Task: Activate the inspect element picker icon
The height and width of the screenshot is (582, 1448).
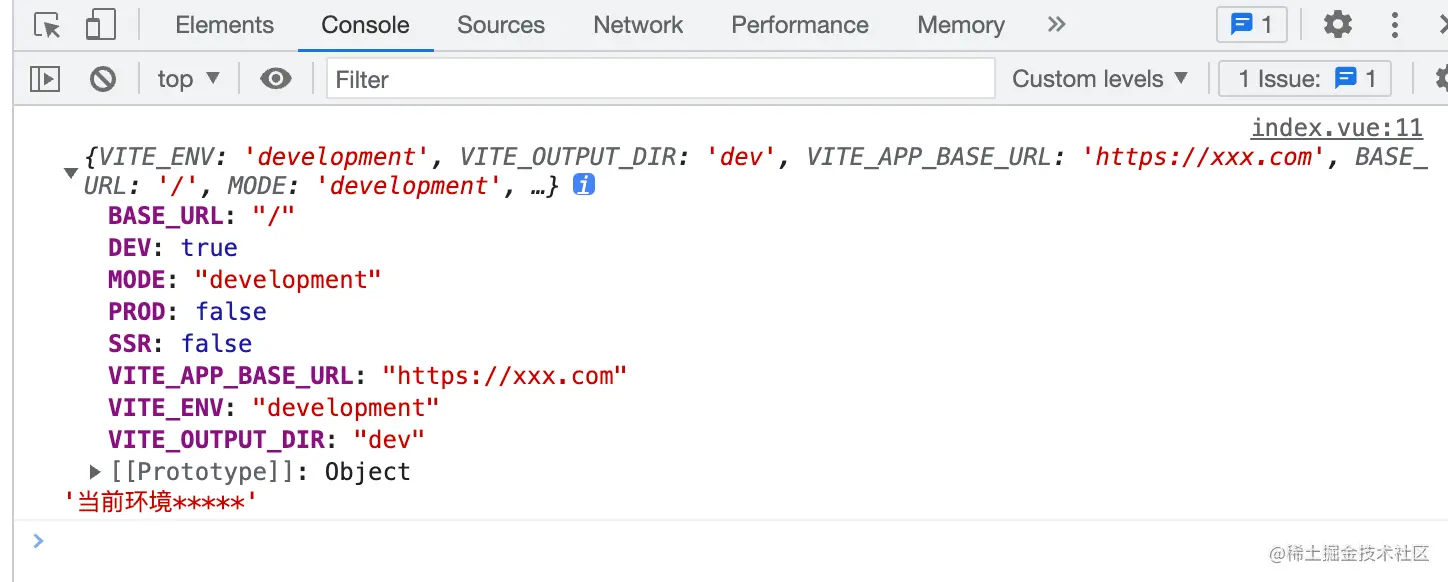Action: pos(46,25)
